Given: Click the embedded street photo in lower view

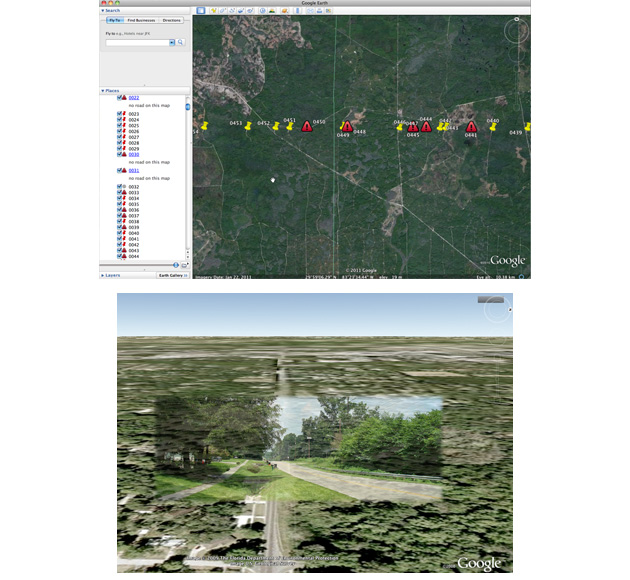Looking at the screenshot, I should pyautogui.click(x=299, y=450).
